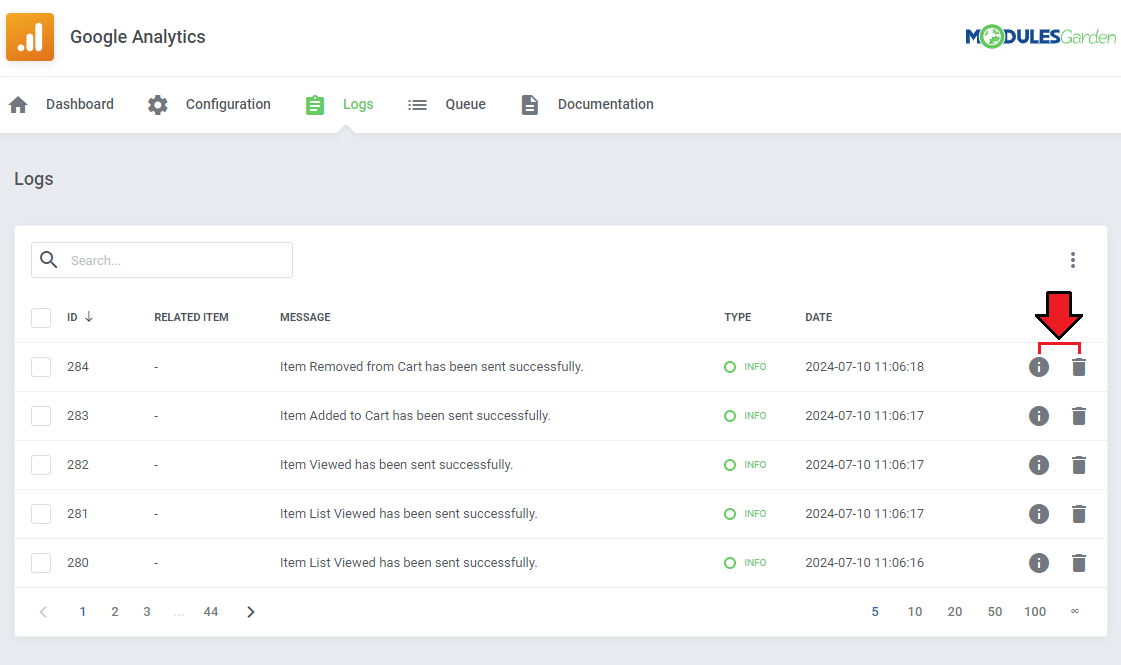Click the Configuration gear icon

click(157, 105)
